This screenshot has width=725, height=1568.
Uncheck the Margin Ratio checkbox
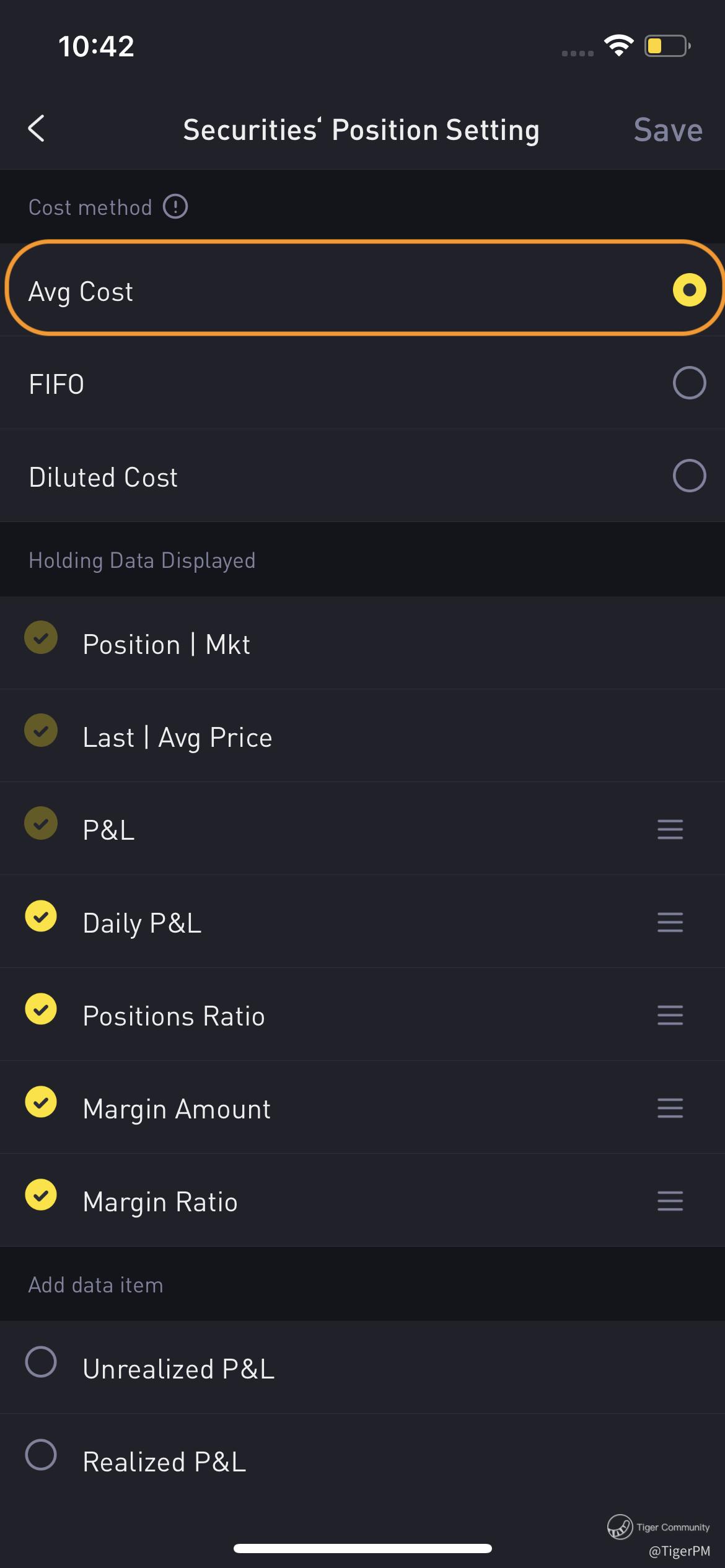[x=41, y=1195]
